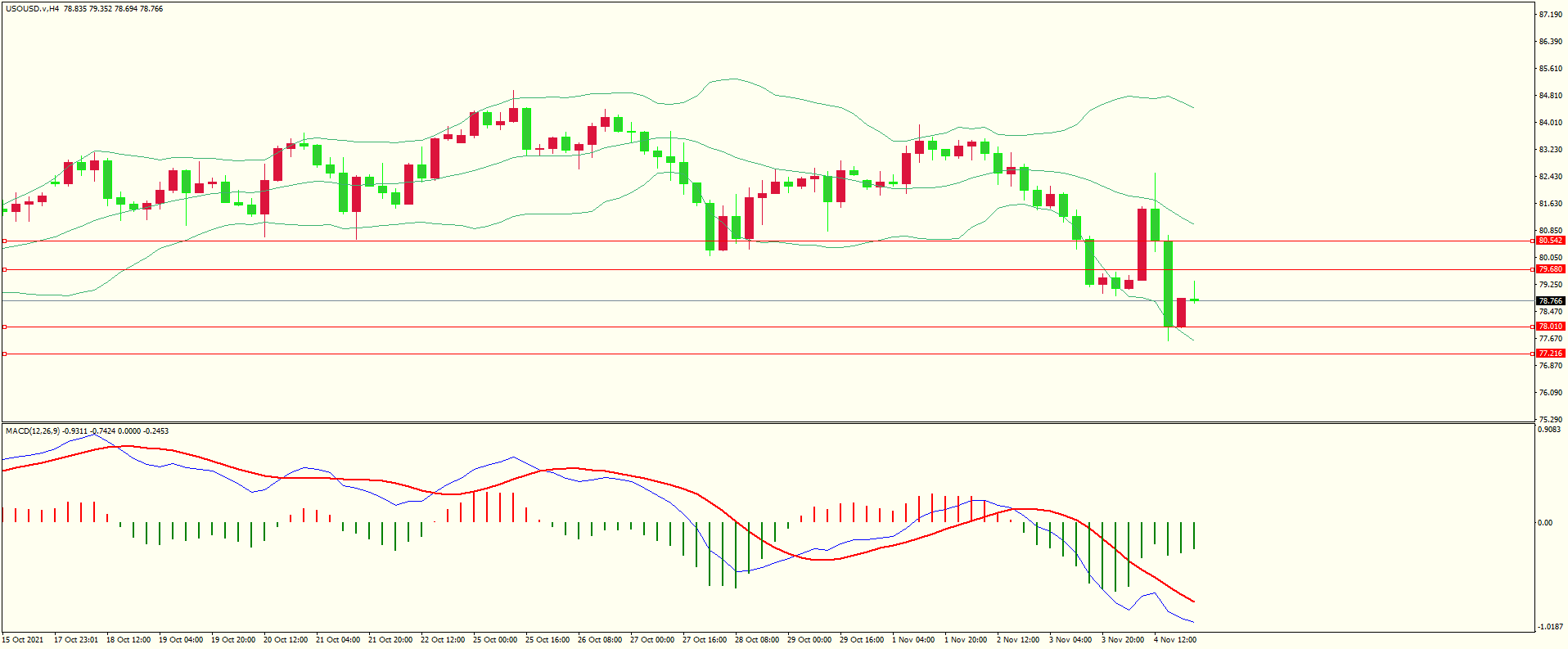The height and width of the screenshot is (649, 1568).
Task: Click the 81.630 price scale value
Action: click(1550, 204)
